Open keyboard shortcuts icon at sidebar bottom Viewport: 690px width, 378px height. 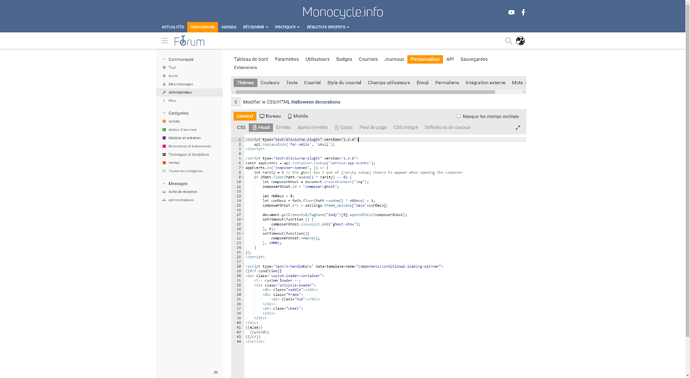(216, 372)
